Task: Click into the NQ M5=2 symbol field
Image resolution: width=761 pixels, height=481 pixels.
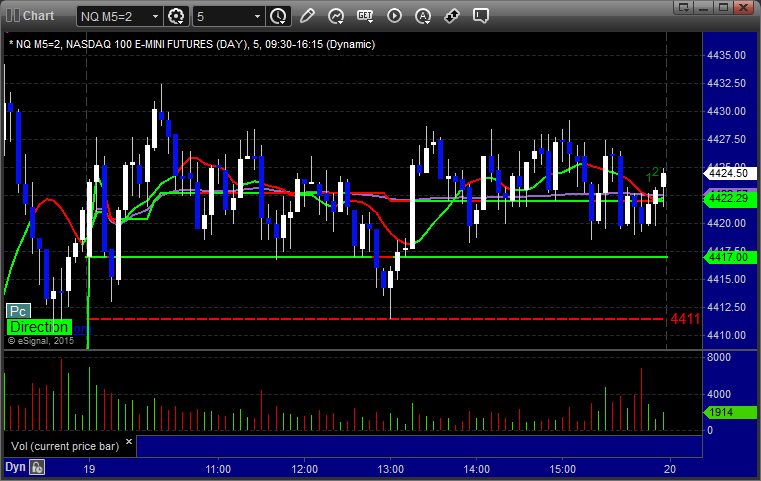Action: point(114,17)
